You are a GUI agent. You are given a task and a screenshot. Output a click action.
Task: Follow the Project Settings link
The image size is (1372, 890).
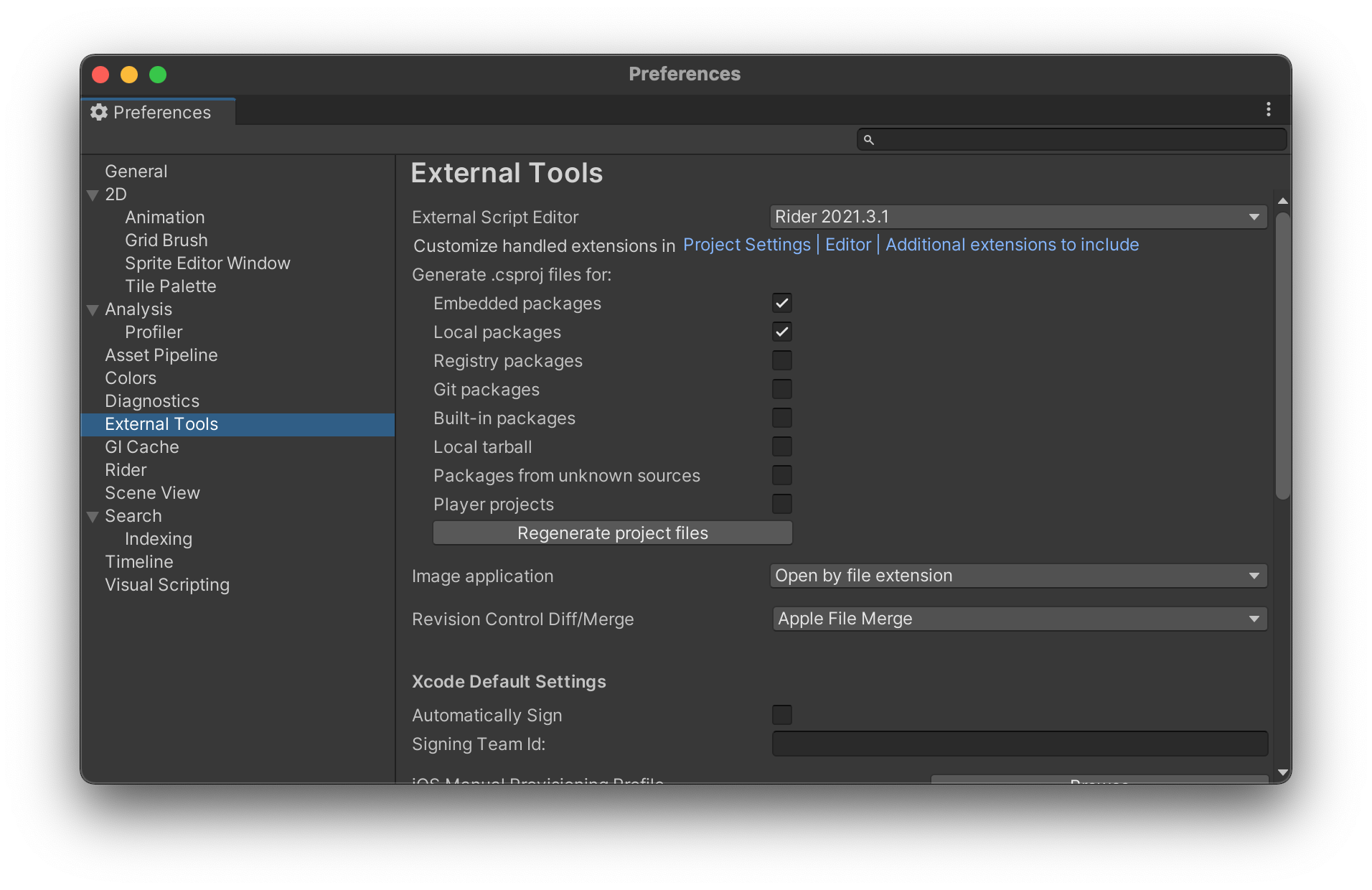[x=746, y=245]
